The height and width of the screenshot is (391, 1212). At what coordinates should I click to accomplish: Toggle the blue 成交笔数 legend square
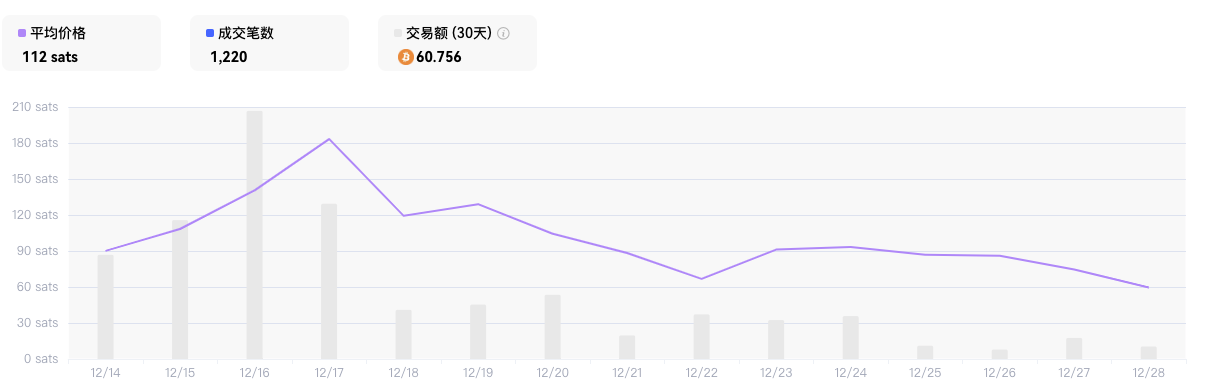210,33
